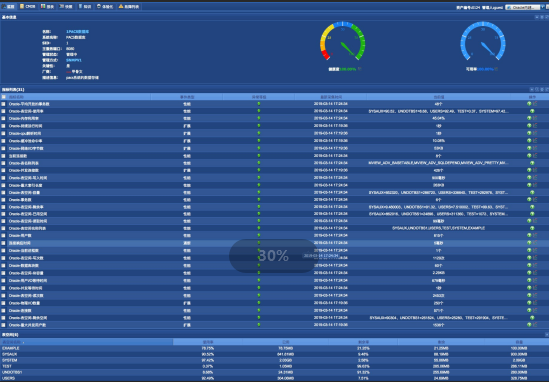
Task: Tick checkbox in the 2.29GB value row
Action: point(4,273)
